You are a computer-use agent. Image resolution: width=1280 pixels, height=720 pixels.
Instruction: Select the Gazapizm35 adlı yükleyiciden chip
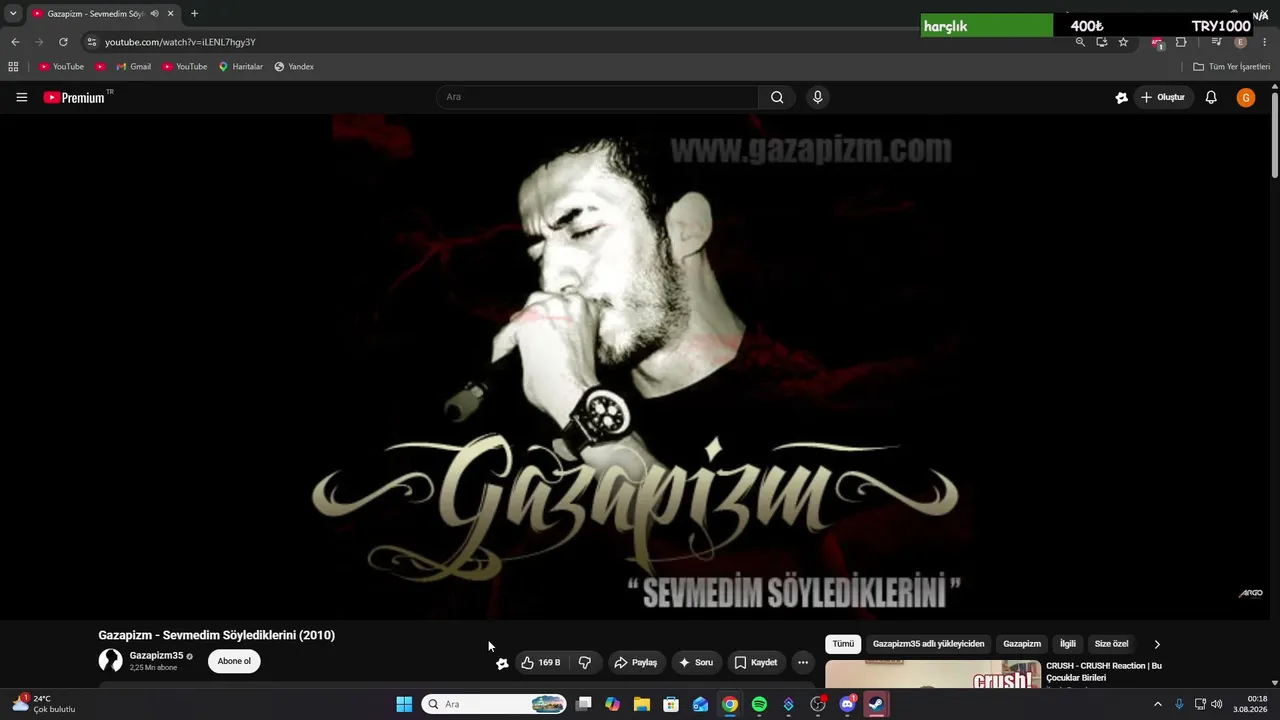(928, 644)
